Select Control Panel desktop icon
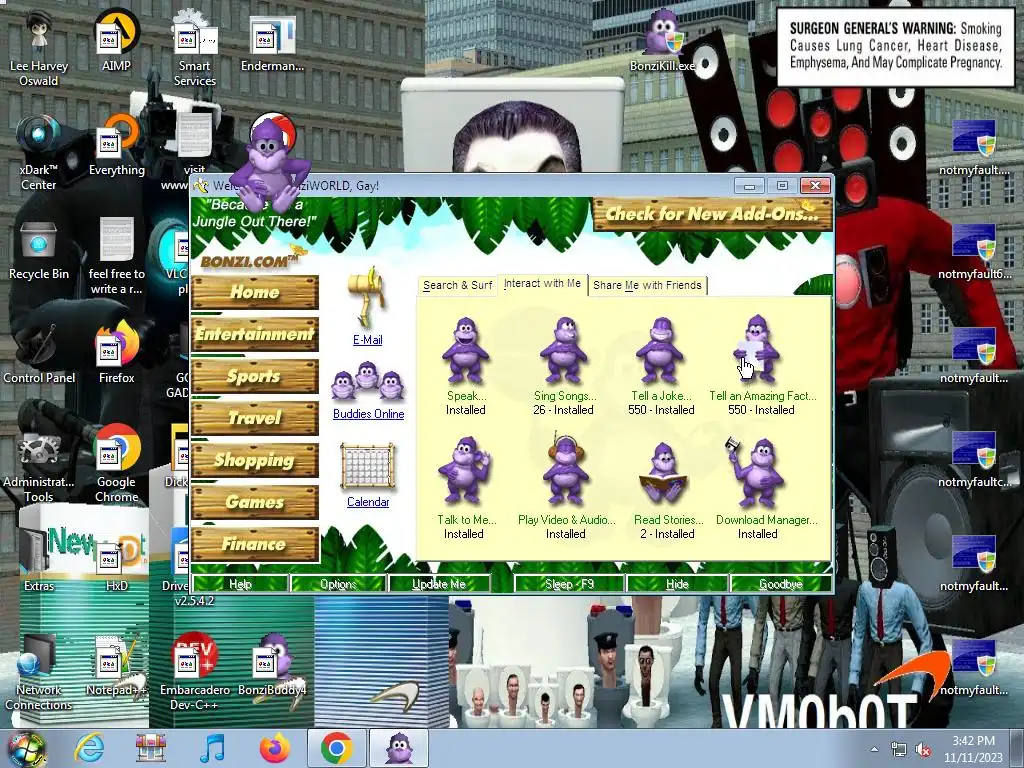The width and height of the screenshot is (1024, 768). tap(39, 353)
